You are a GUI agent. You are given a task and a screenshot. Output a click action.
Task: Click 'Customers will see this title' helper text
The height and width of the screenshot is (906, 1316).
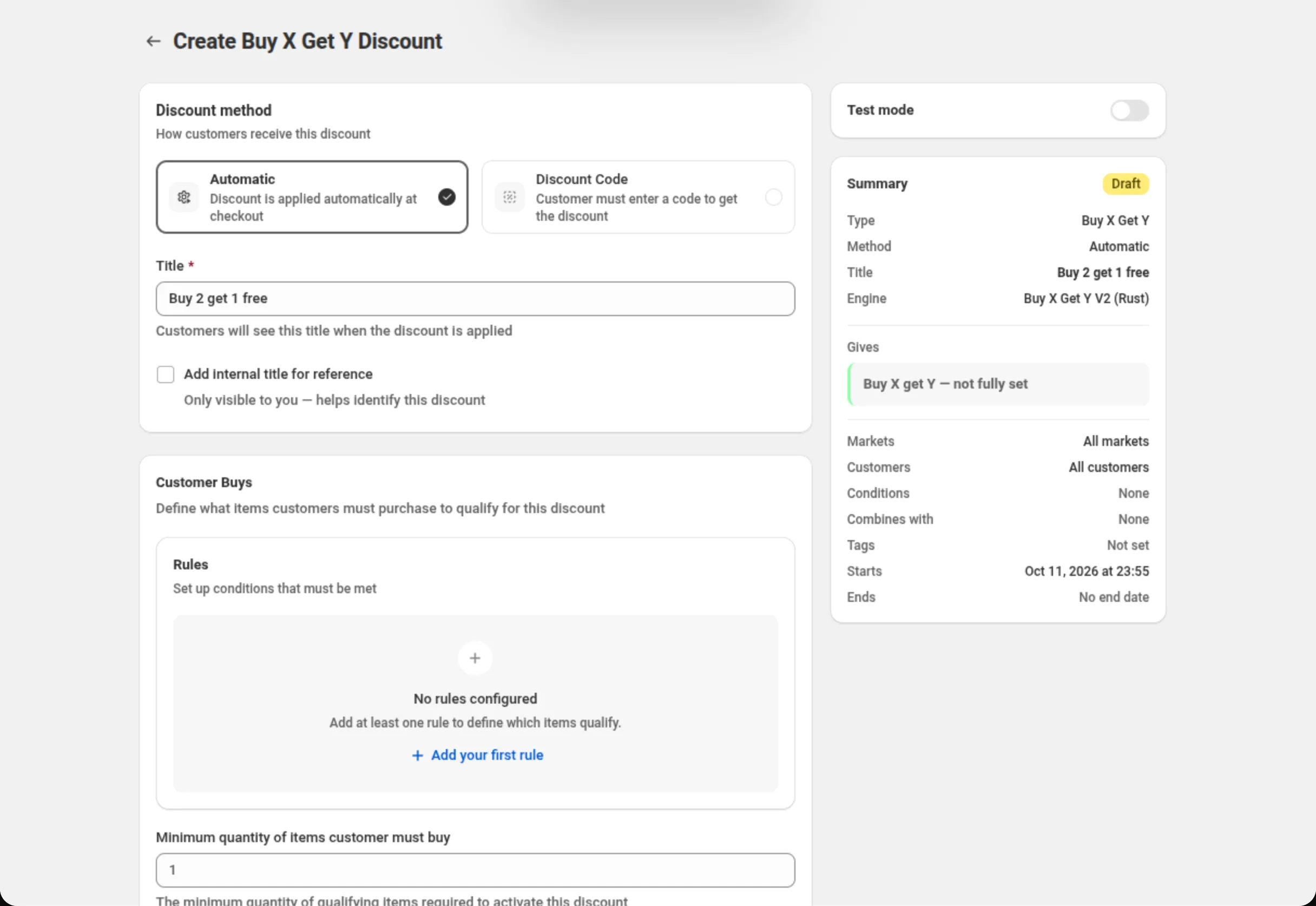point(334,331)
